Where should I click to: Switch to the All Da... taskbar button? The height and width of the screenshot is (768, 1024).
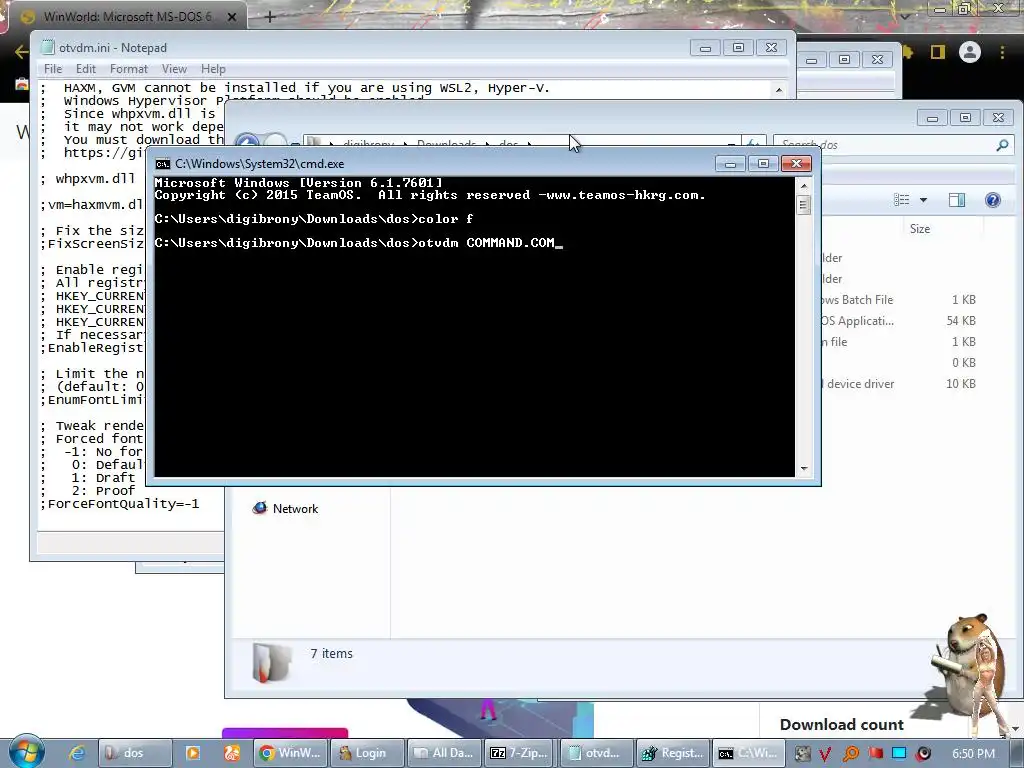[x=444, y=753]
